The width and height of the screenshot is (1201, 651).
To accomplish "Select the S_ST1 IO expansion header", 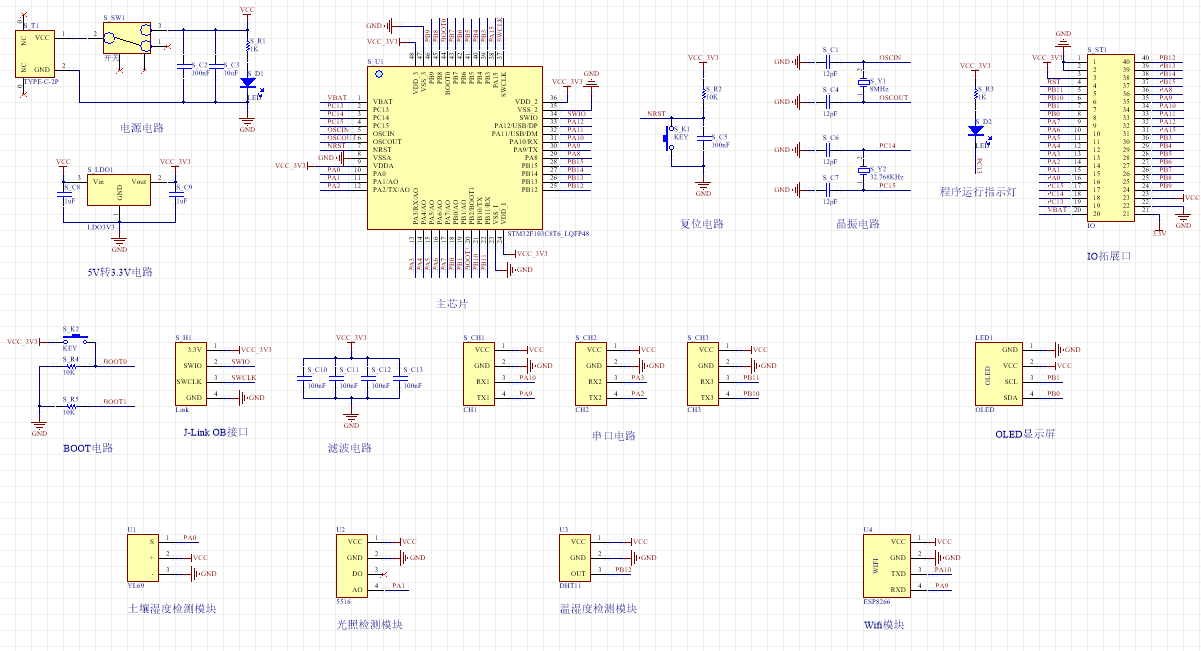I will (x=1111, y=137).
